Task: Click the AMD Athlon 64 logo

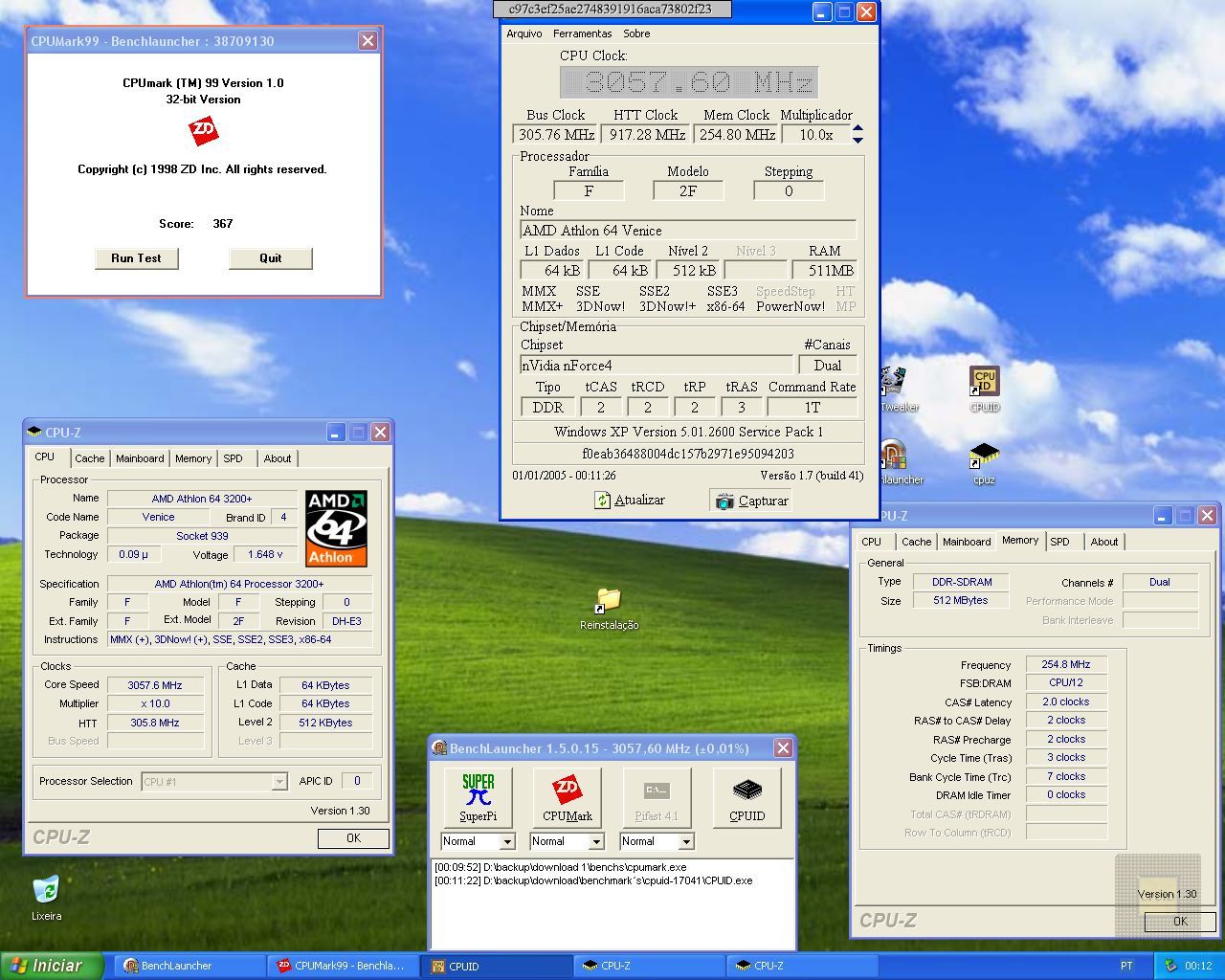Action: pyautogui.click(x=336, y=528)
